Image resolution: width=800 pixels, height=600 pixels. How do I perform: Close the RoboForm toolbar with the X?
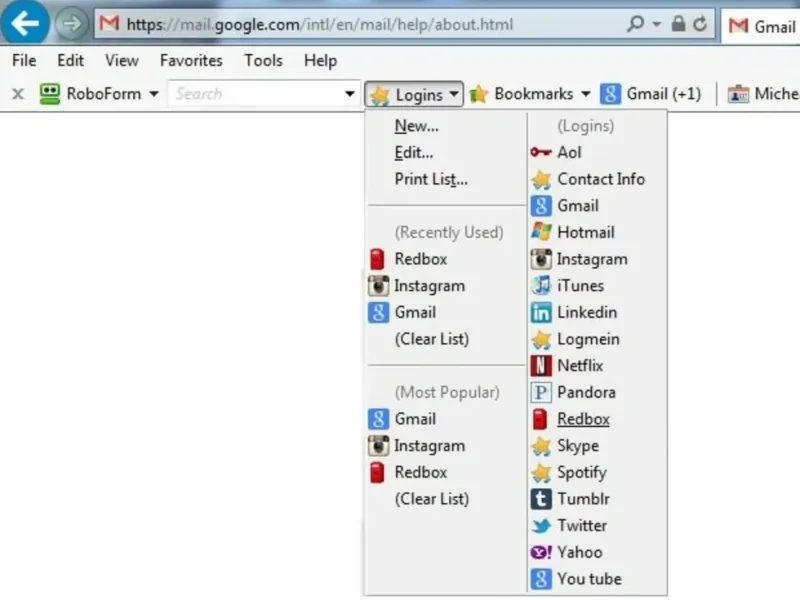(x=18, y=94)
